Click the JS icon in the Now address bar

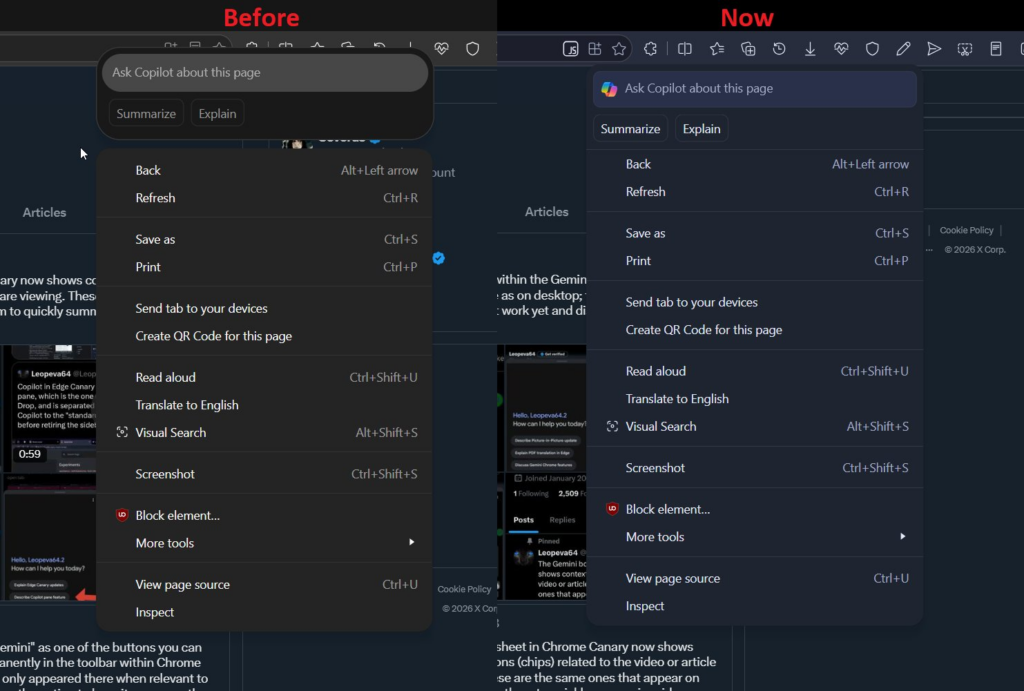(570, 49)
